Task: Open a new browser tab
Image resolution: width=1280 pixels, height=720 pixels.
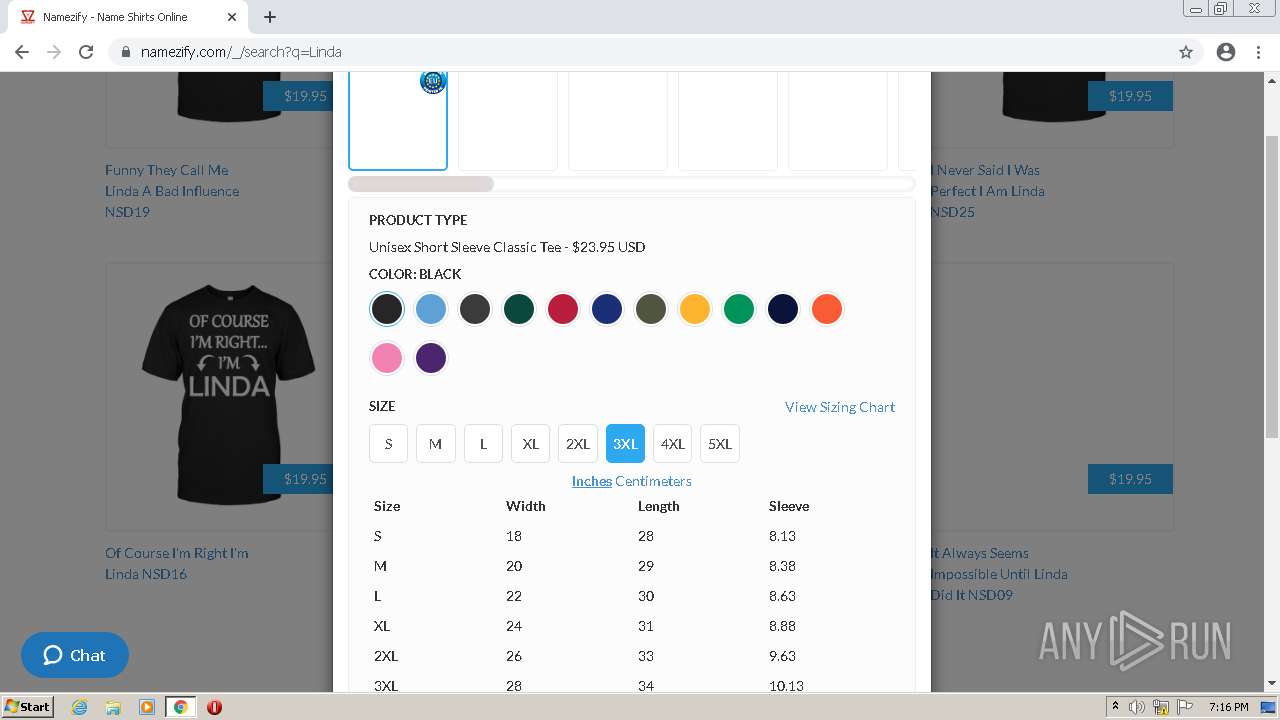Action: [x=270, y=17]
